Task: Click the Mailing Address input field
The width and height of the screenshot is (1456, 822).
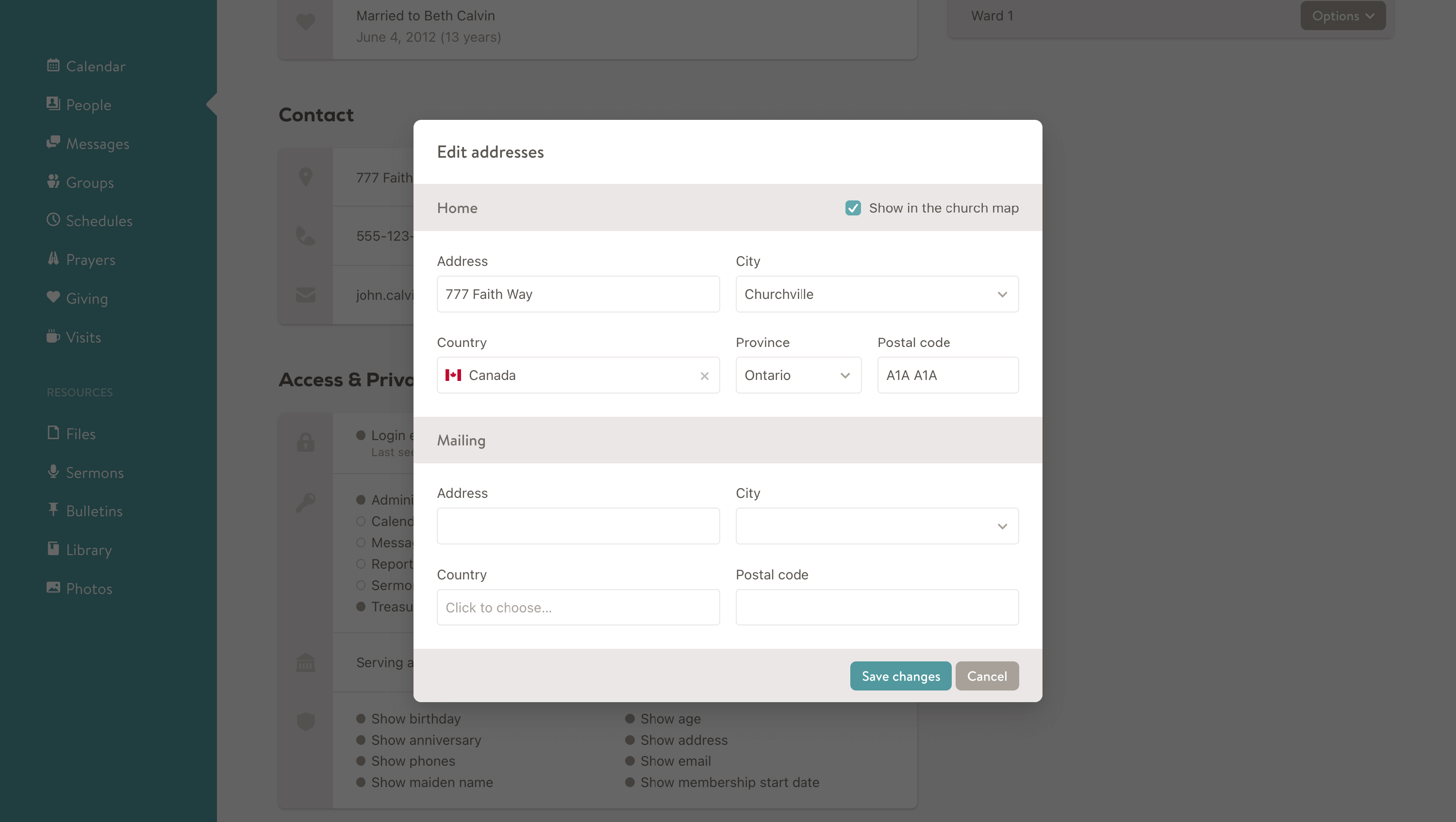Action: click(x=578, y=526)
